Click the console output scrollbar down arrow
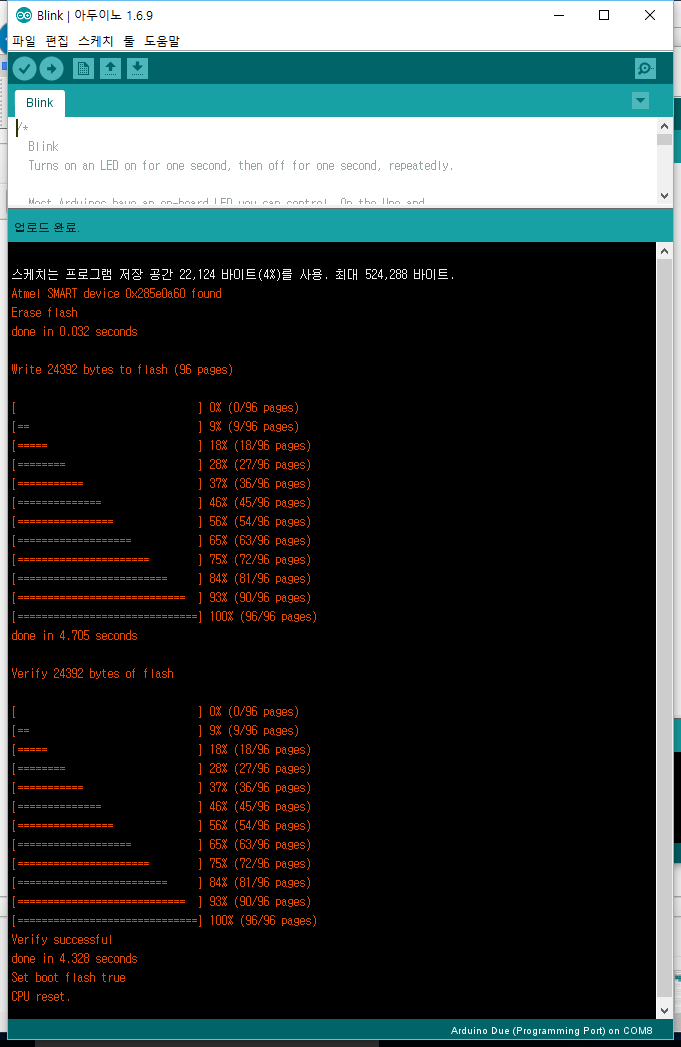This screenshot has width=681, height=1047. [665, 1010]
